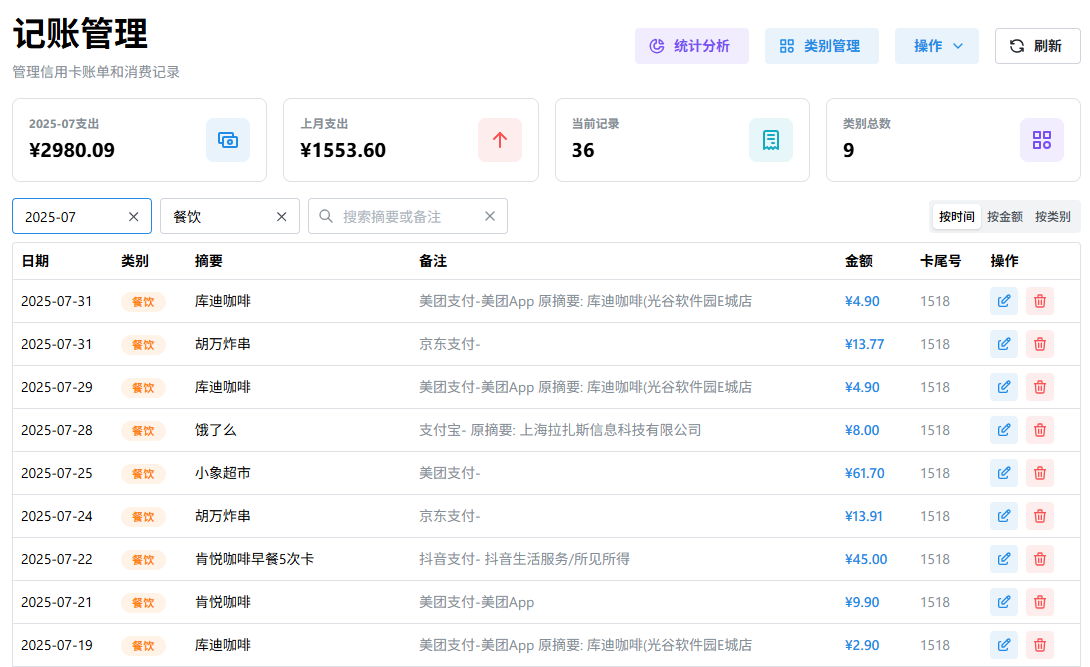
Task: Focus the 搜索摘要或备注 search field
Action: tap(405, 217)
